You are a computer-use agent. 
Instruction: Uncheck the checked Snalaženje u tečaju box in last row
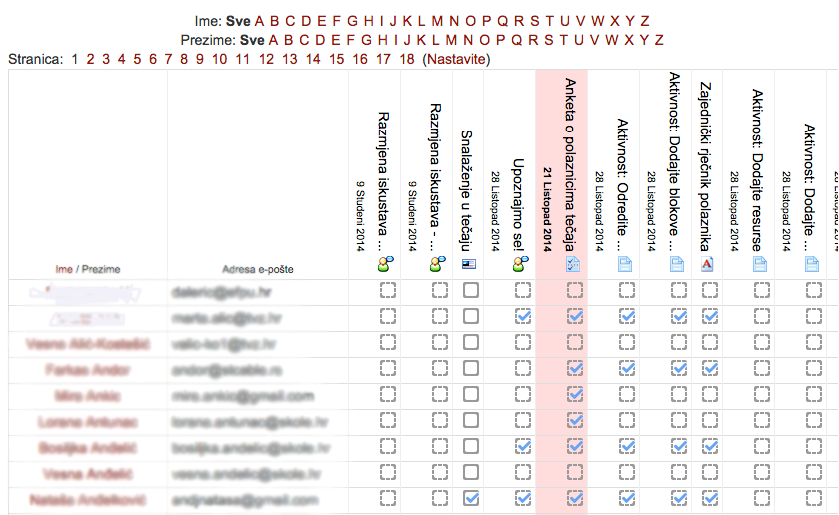(471, 498)
